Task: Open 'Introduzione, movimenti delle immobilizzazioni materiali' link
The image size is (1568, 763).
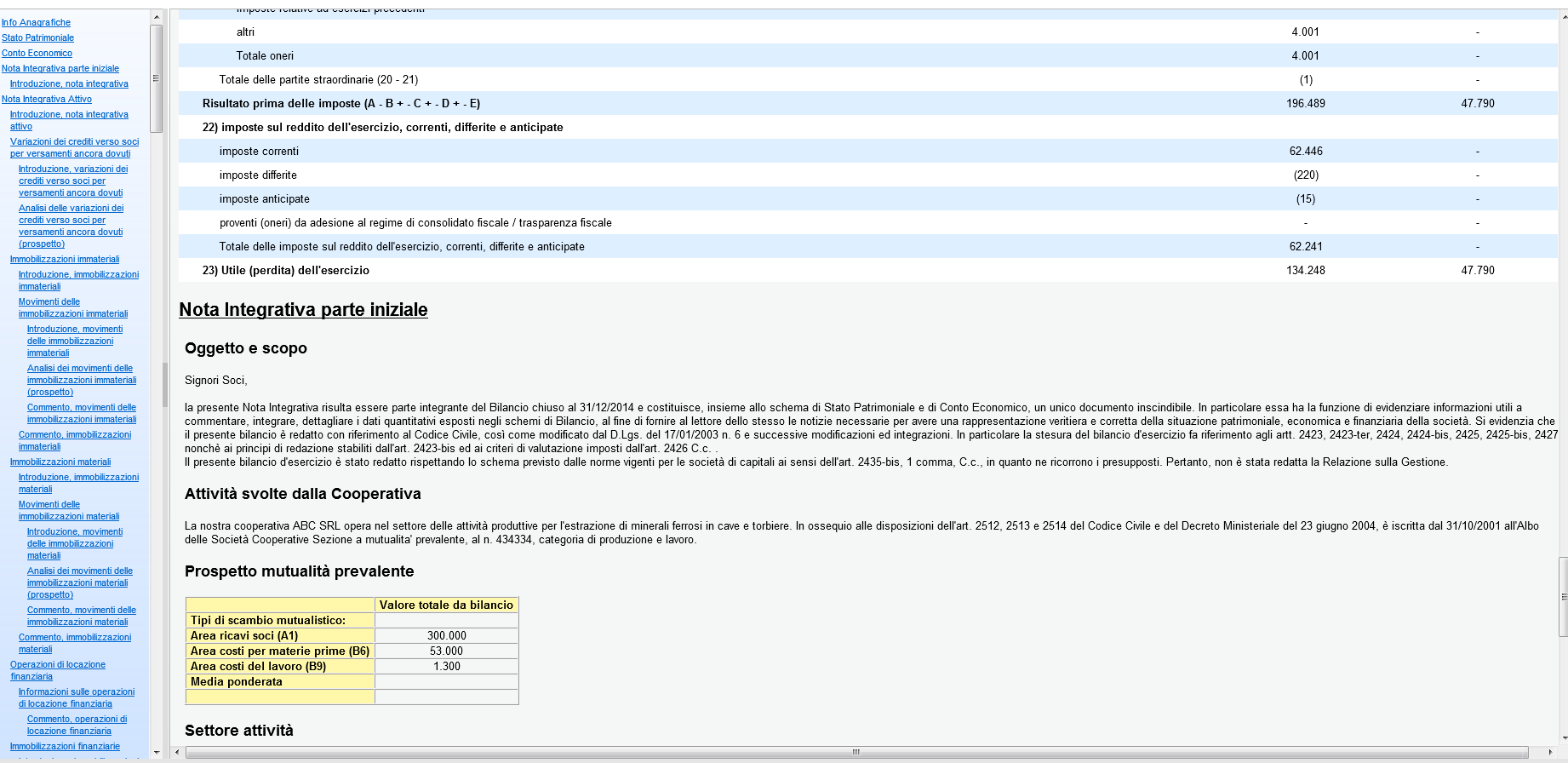Action: [75, 543]
